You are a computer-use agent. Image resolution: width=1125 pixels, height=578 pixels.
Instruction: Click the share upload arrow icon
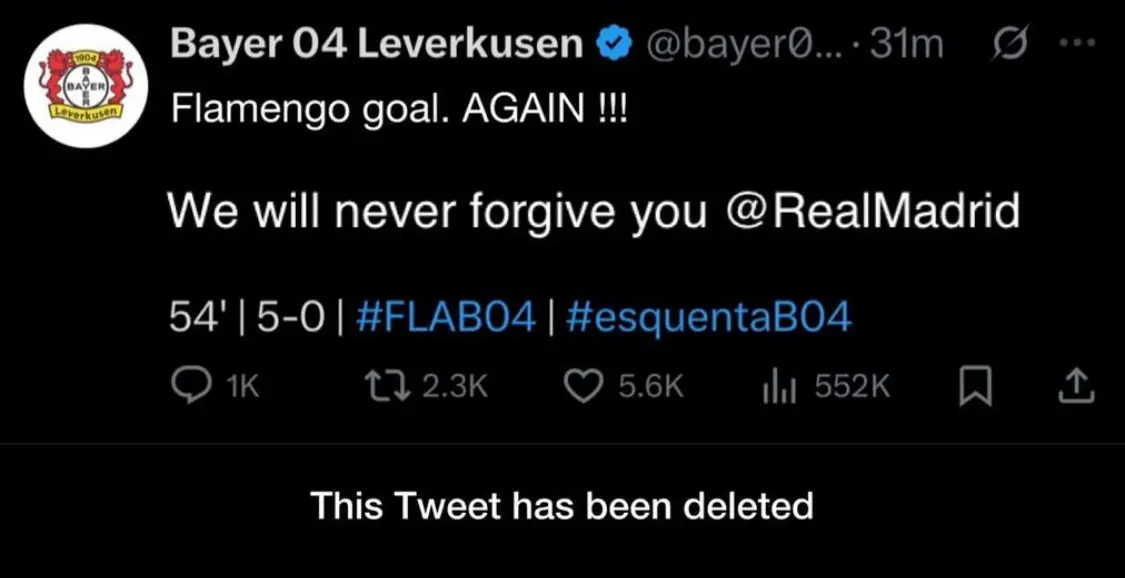1077,388
